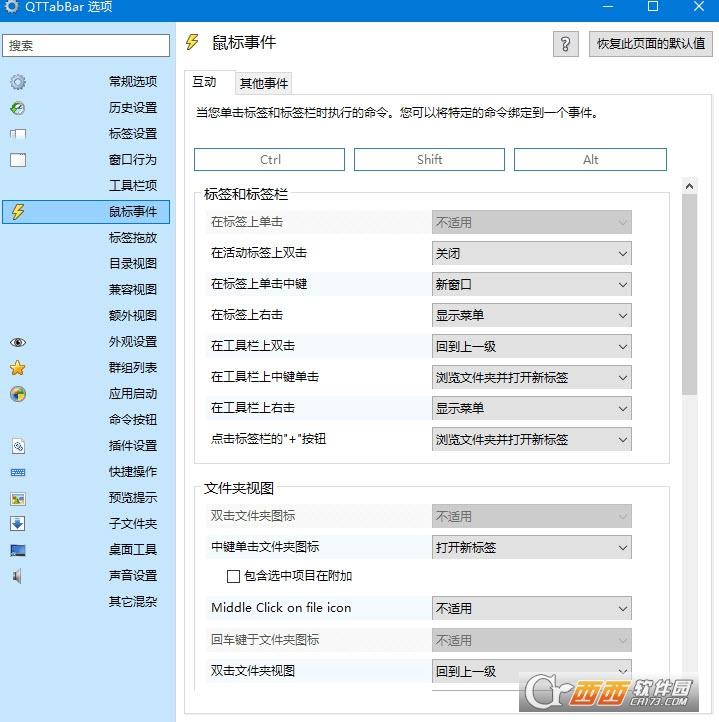The width and height of the screenshot is (719, 722).
Task: Click the speaker icon beside 声音设置
Action: pos(17,576)
